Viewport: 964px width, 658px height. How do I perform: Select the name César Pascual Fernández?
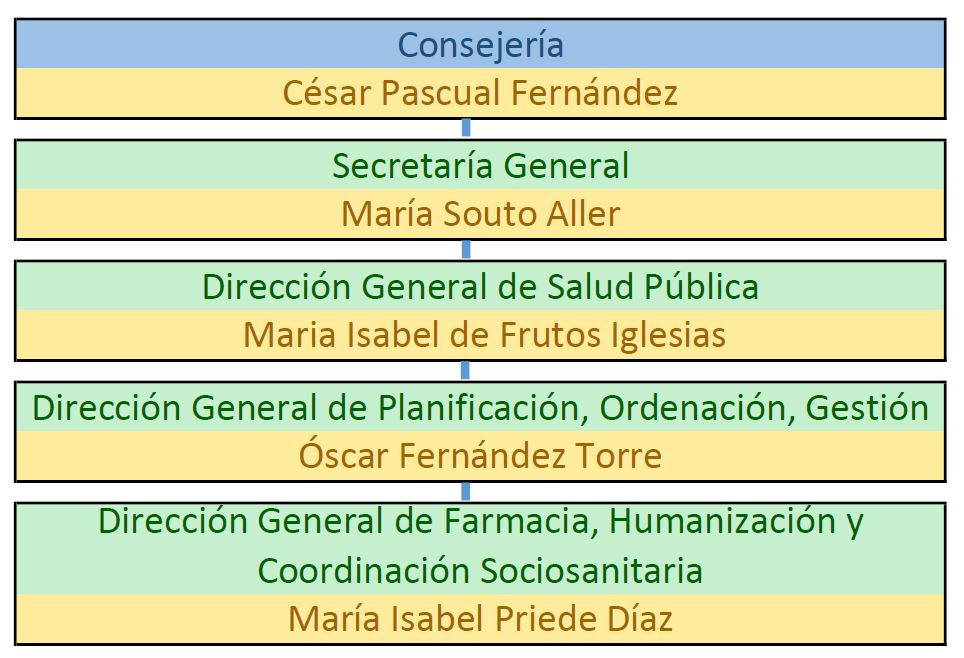[480, 93]
